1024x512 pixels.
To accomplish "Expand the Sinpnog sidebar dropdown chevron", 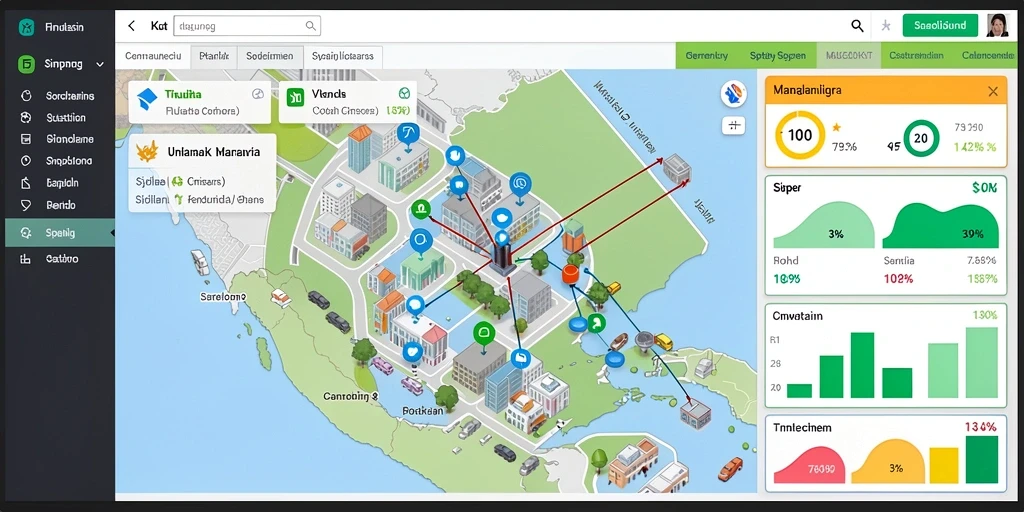I will click(100, 65).
